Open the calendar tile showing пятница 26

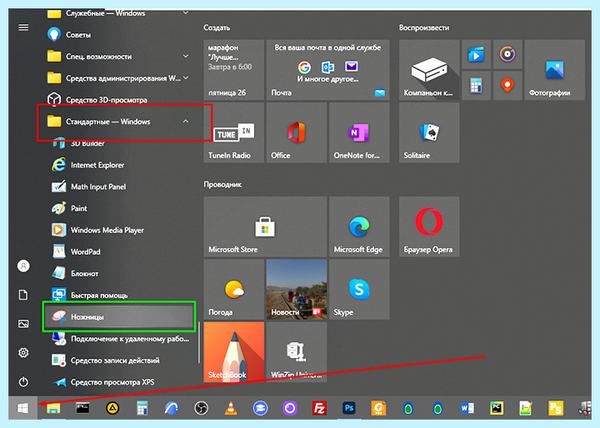pyautogui.click(x=233, y=70)
